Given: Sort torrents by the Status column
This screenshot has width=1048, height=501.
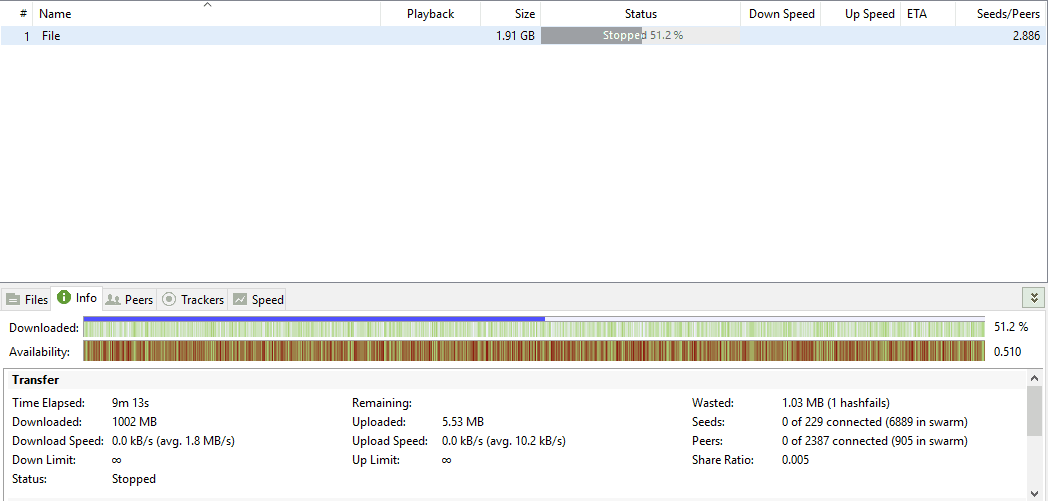Looking at the screenshot, I should click(640, 13).
